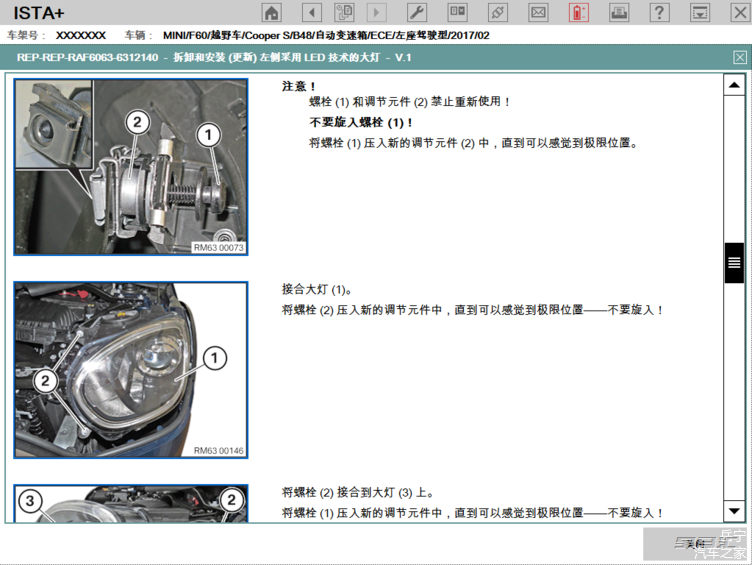Select text 不要旋入螺栓 (1)！
Screen dimensions: 752x565
361,122
